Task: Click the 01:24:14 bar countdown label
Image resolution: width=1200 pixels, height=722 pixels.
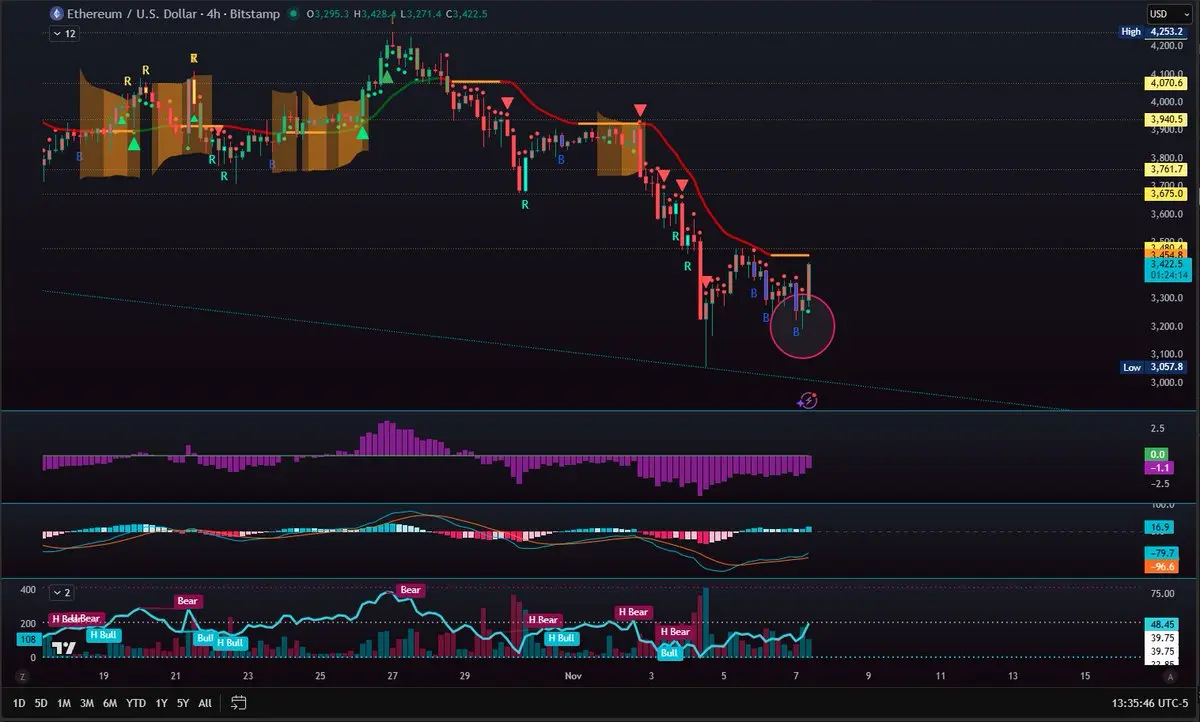Action: pyautogui.click(x=1167, y=275)
